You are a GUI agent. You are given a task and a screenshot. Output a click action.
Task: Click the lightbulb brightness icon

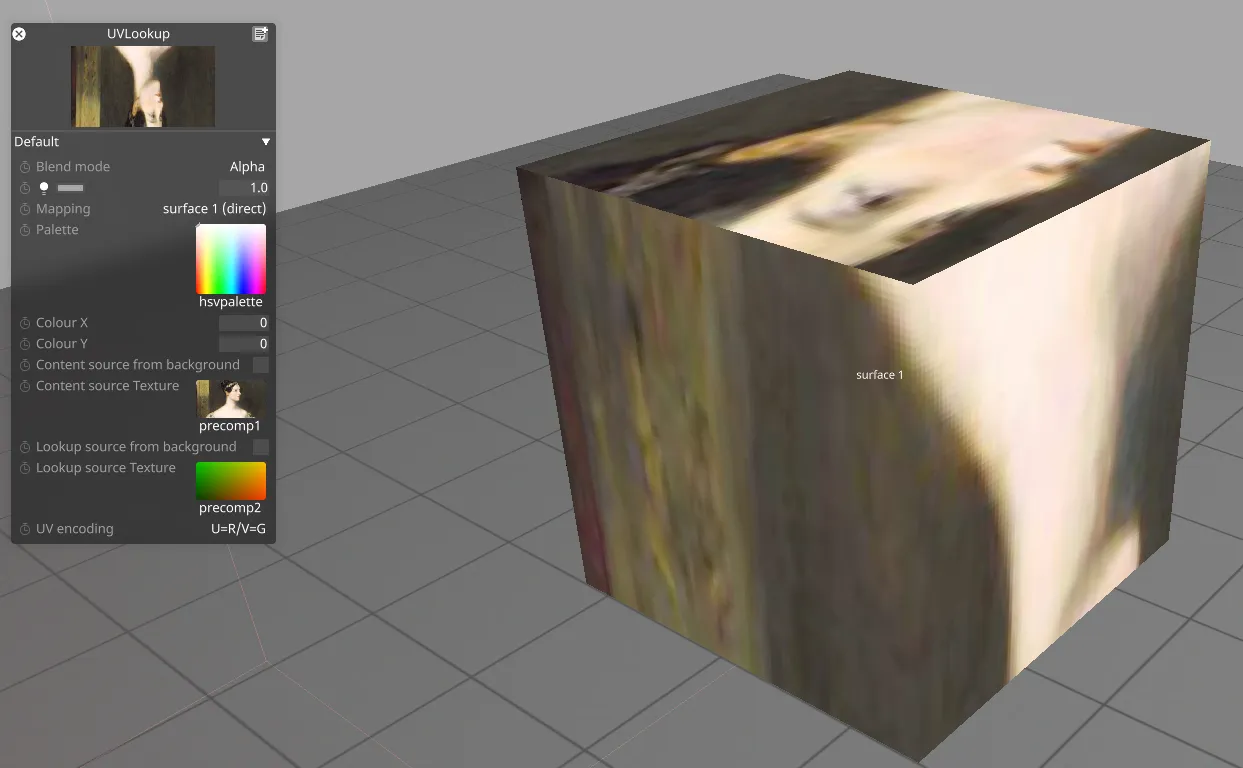44,188
